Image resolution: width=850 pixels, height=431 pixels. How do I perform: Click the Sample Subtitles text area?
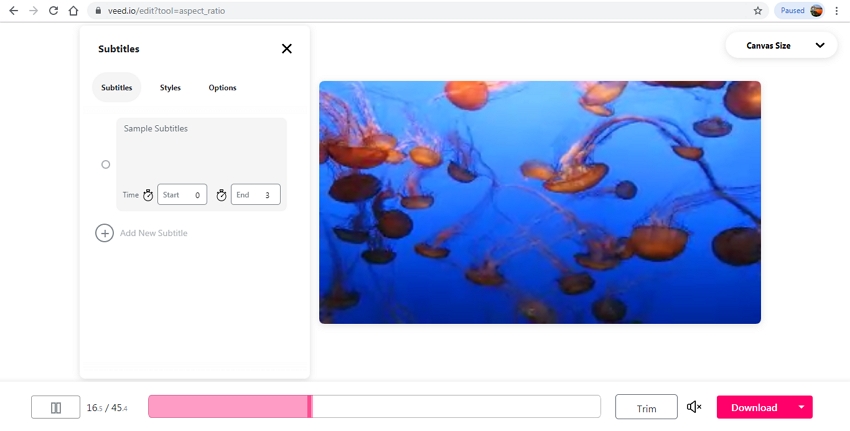point(201,150)
